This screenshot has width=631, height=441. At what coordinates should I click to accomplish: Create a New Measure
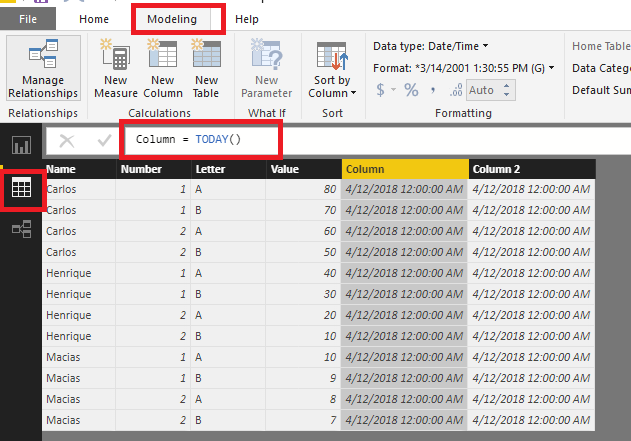click(116, 68)
